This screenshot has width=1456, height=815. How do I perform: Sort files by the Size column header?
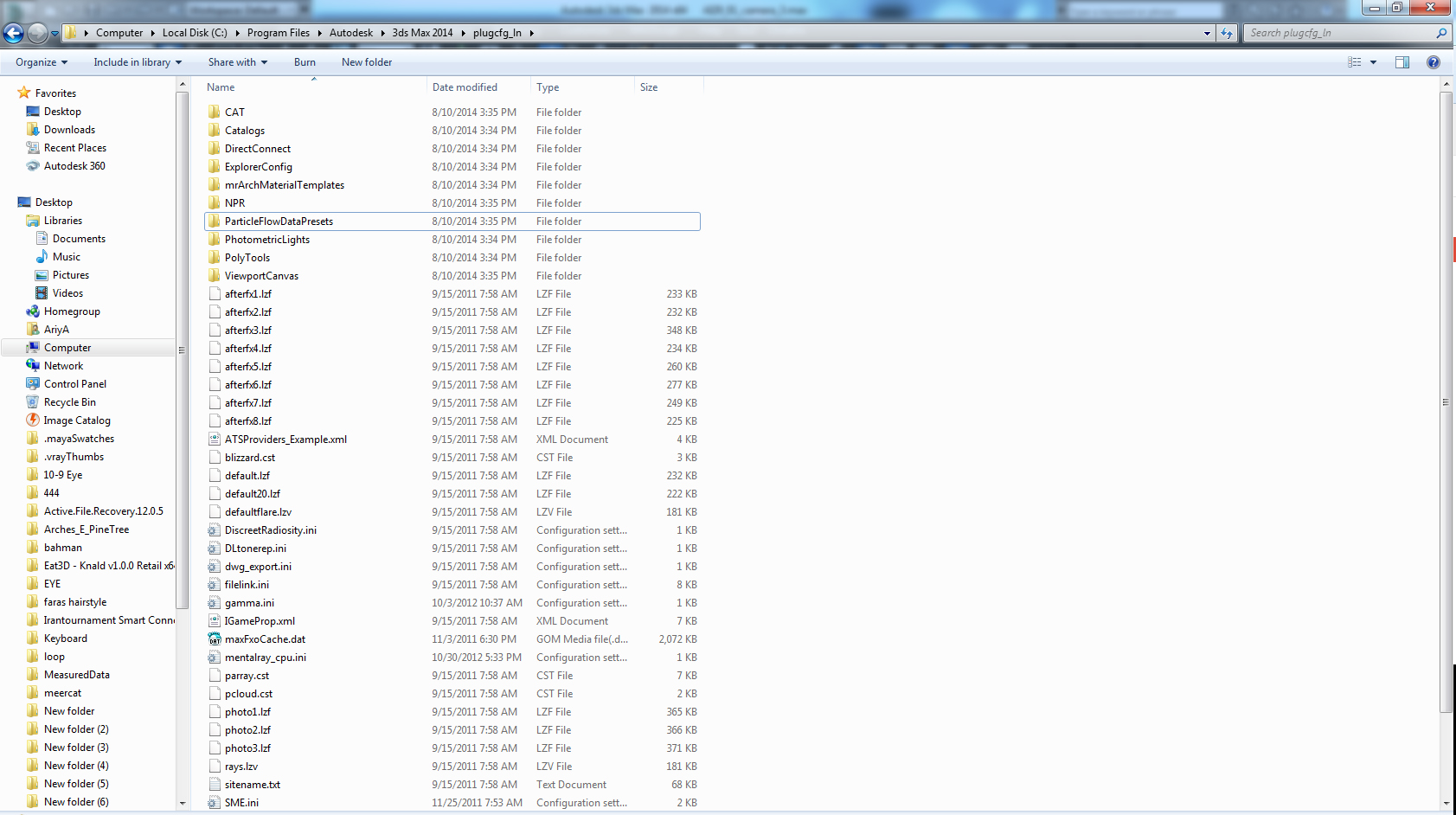(649, 87)
